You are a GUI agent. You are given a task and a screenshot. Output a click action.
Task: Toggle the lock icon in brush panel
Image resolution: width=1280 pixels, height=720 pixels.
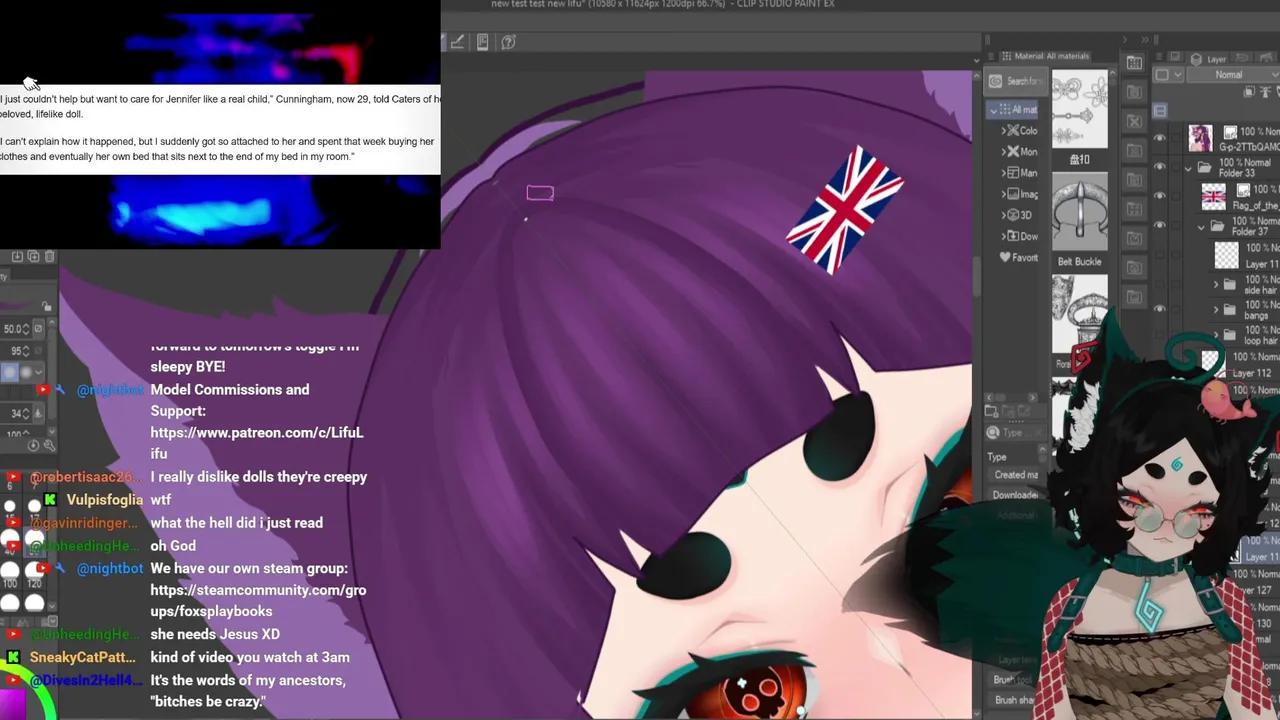tap(47, 307)
